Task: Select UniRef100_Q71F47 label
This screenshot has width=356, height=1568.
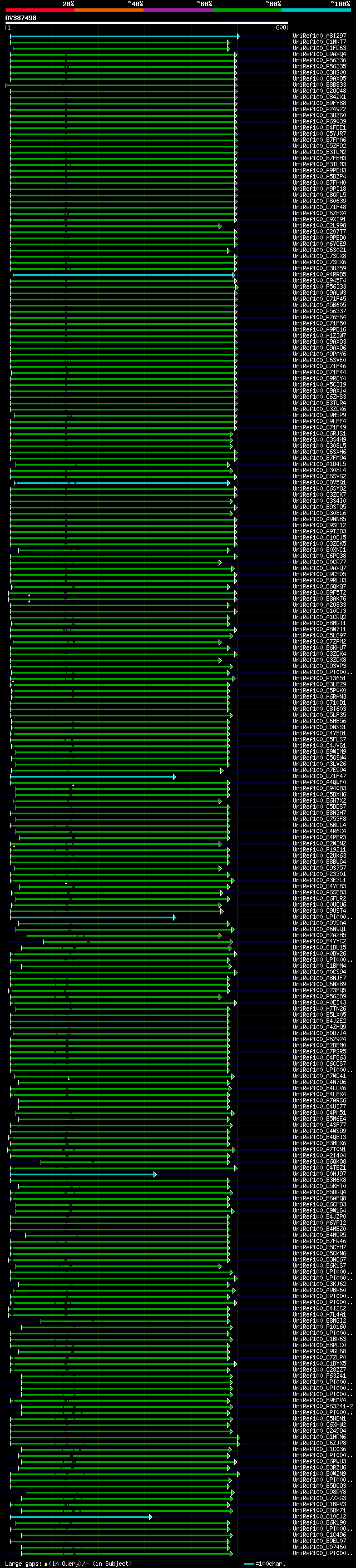Action: [x=319, y=776]
